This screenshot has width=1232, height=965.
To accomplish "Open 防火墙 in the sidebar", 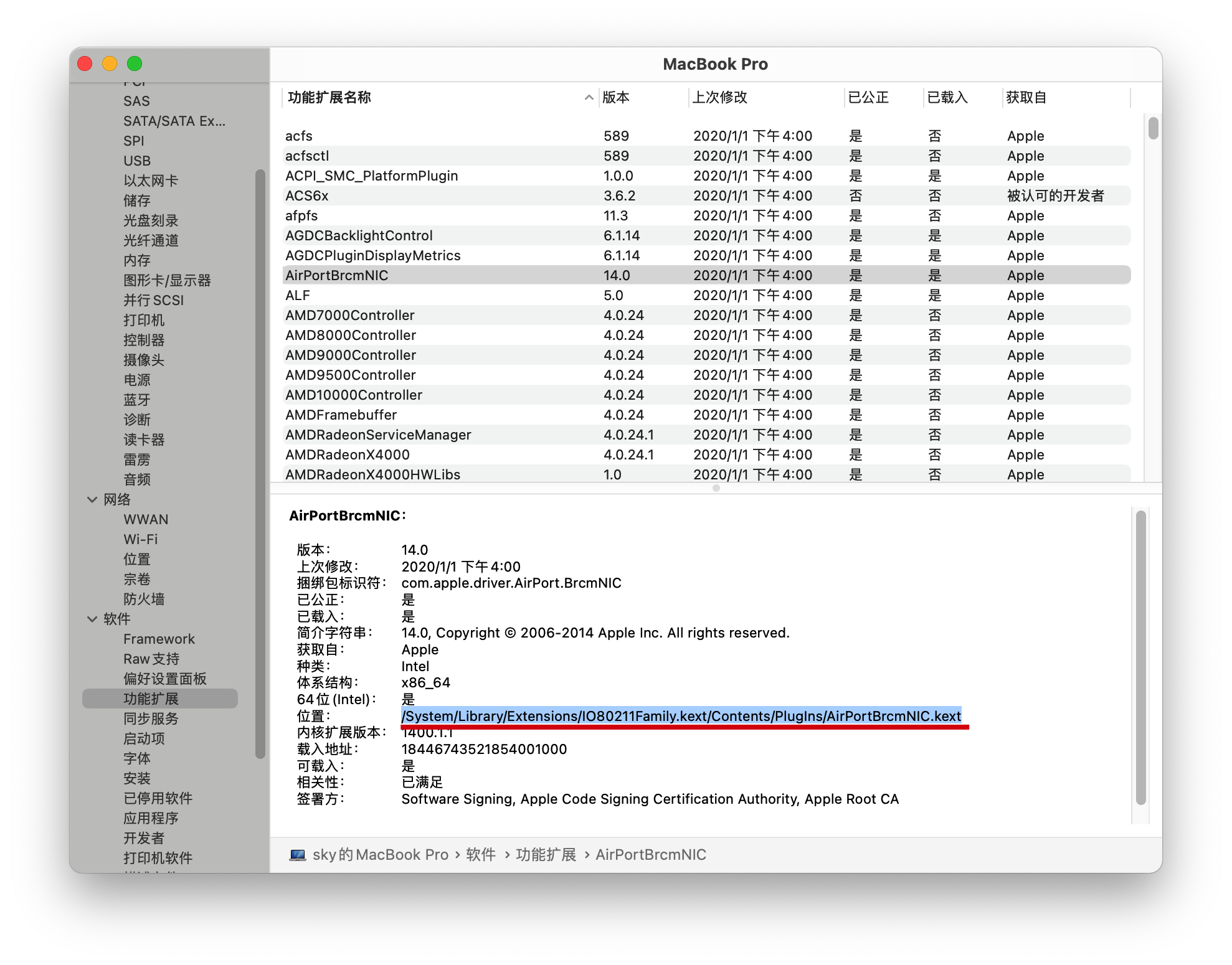I will [144, 599].
